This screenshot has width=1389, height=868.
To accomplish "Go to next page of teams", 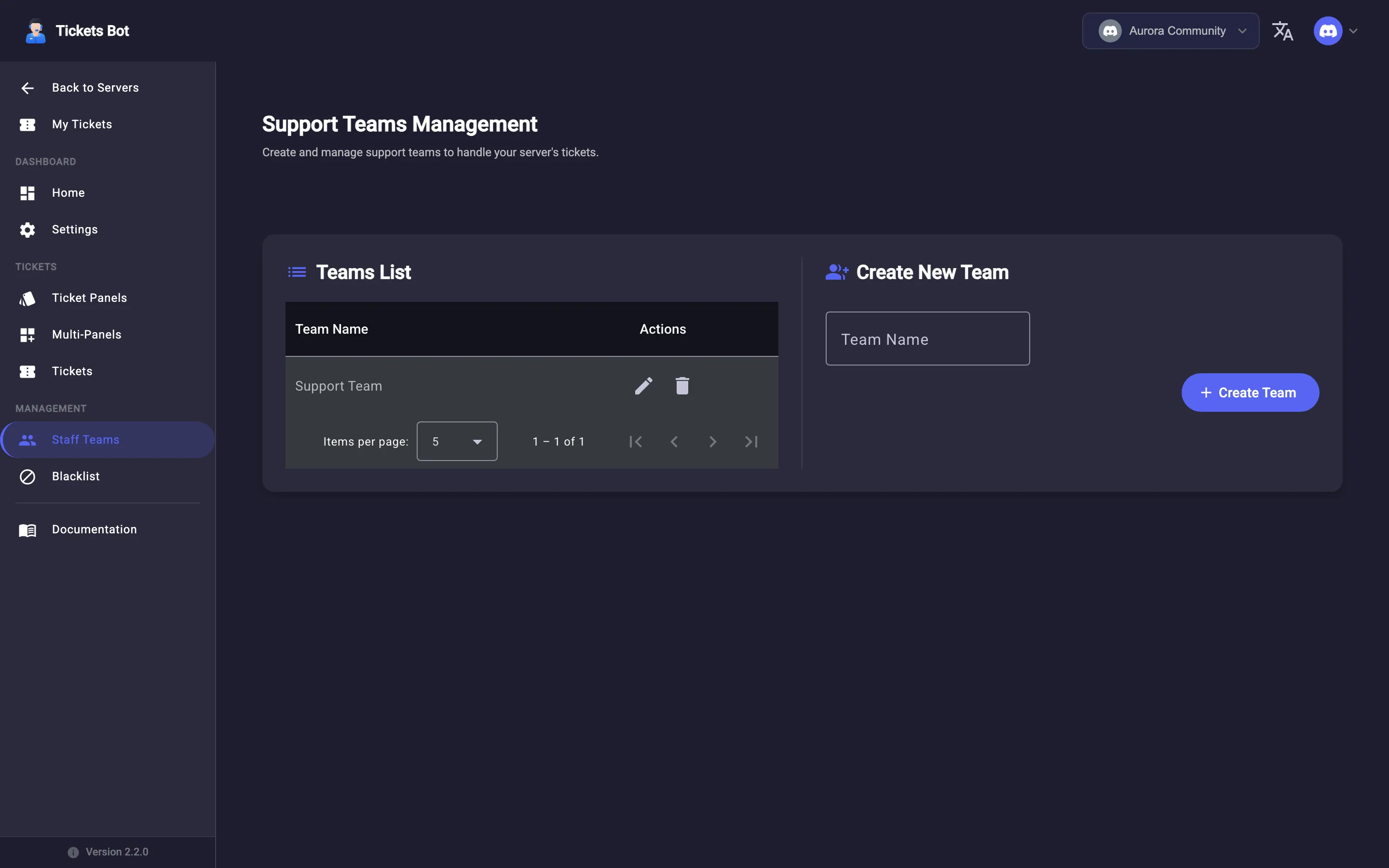I will pyautogui.click(x=712, y=441).
